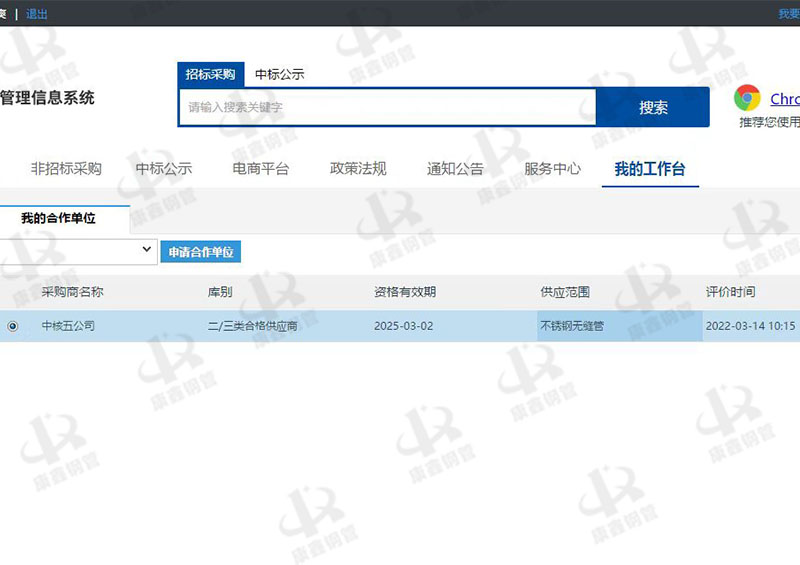Switch to the 招标采购 search tab
Viewport: 800px width, 565px height.
[210, 74]
